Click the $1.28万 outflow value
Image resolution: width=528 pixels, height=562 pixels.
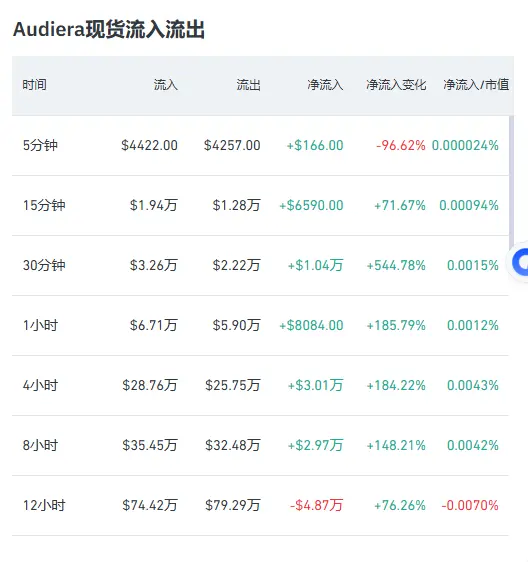click(x=236, y=205)
